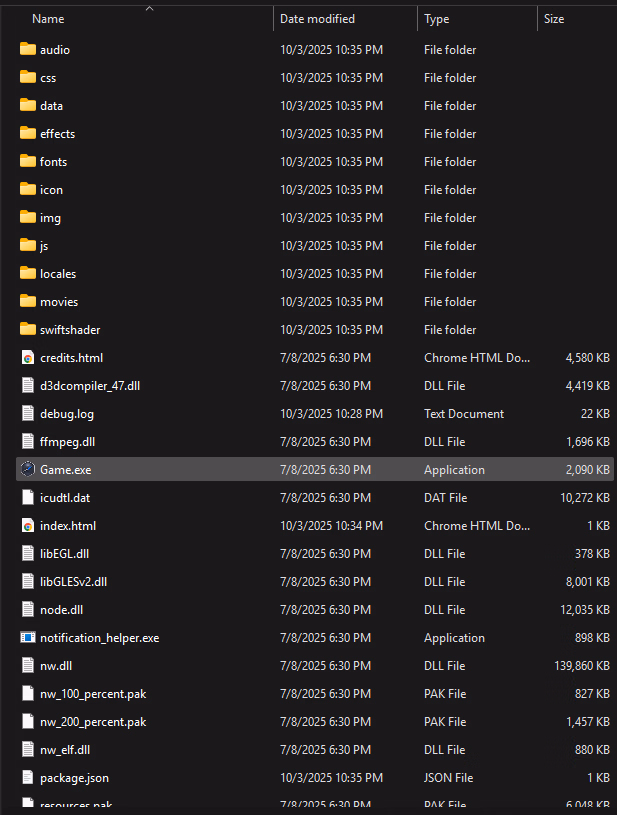Click the ffmpeg.dll file icon
The image size is (617, 815).
click(x=28, y=442)
